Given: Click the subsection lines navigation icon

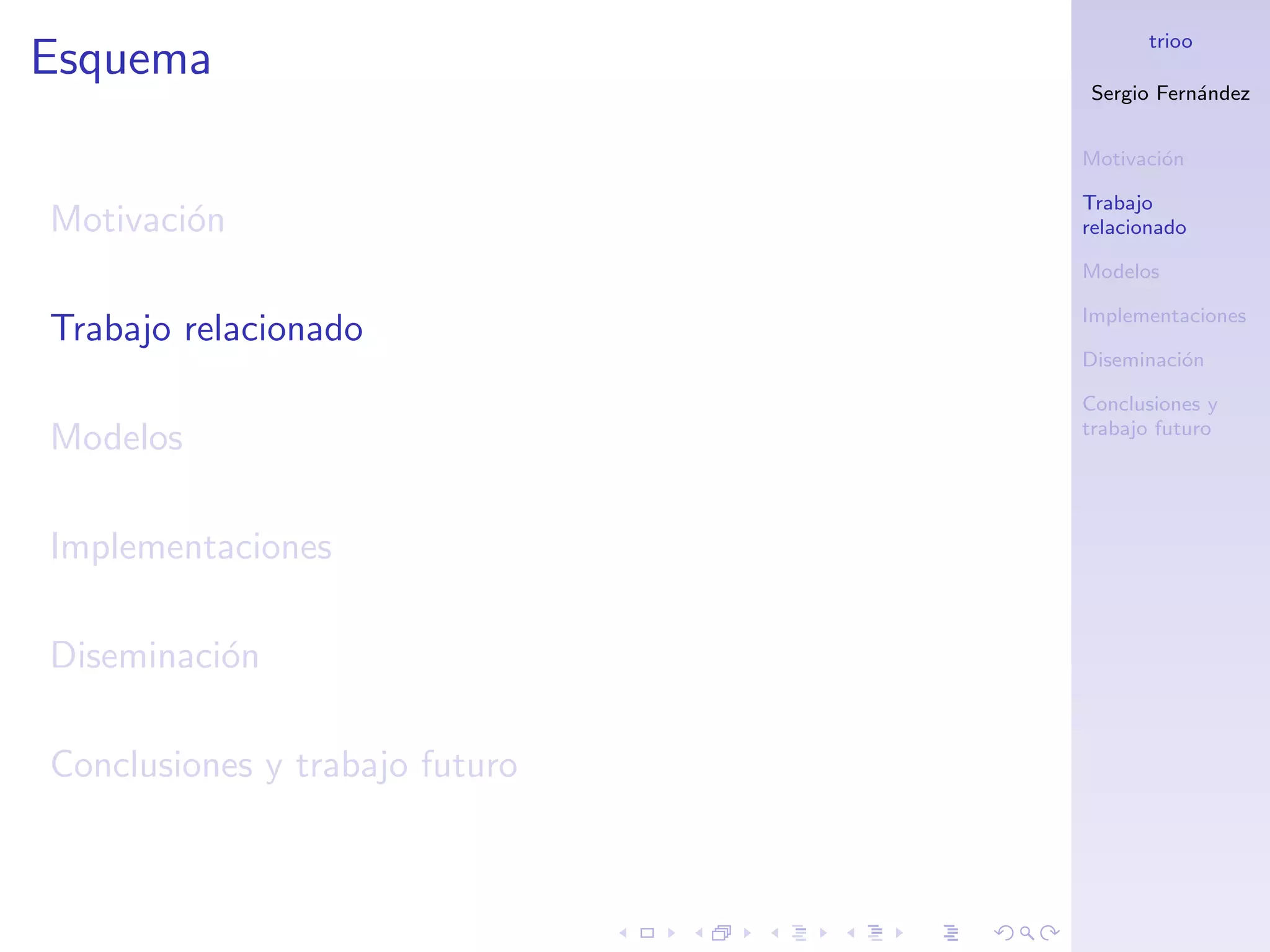Looking at the screenshot, I should 800,933.
